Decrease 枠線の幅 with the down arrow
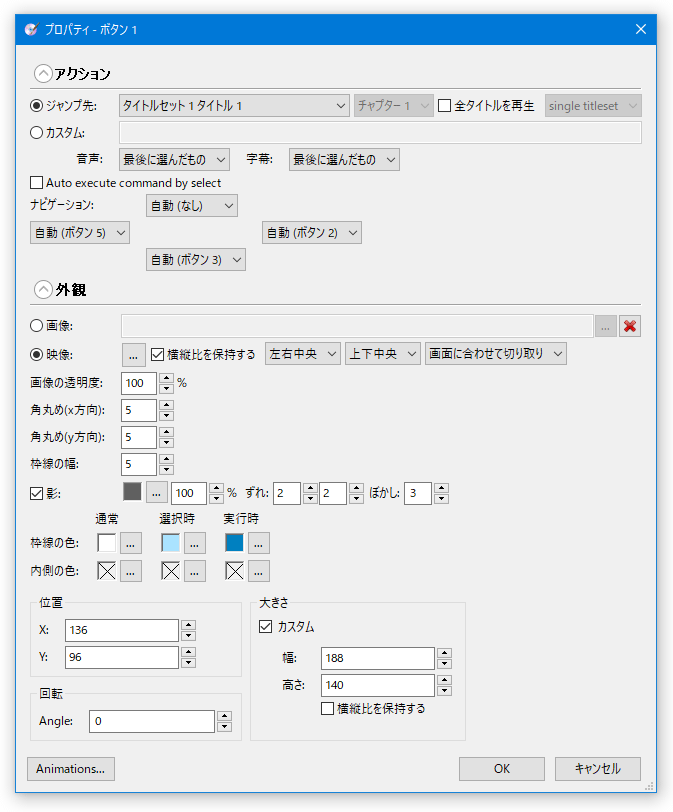This screenshot has height=812, width=673. point(166,470)
